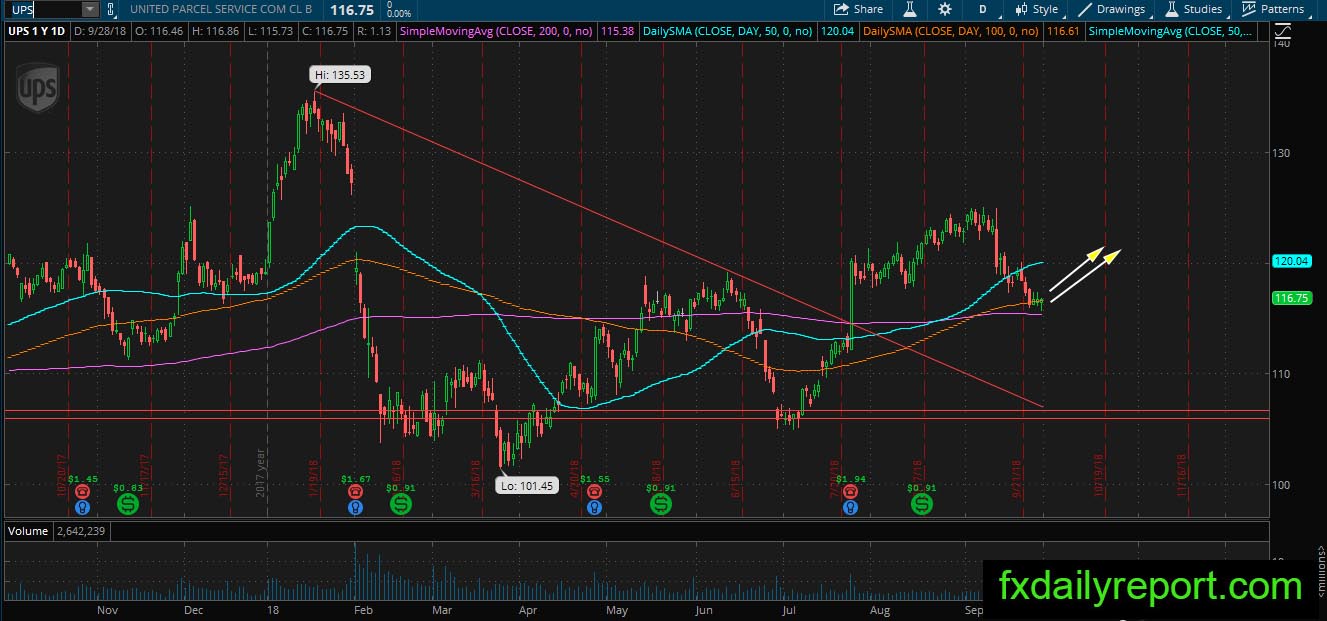Viewport: 1327px width, 621px height.
Task: Click the 12/15/17 expiration date marker
Action: 222,476
